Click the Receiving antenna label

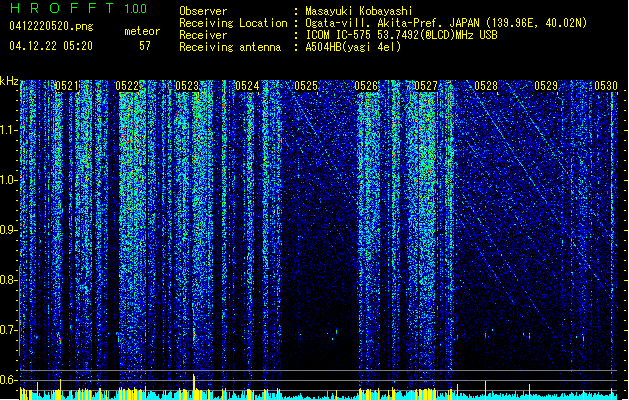[x=230, y=47]
